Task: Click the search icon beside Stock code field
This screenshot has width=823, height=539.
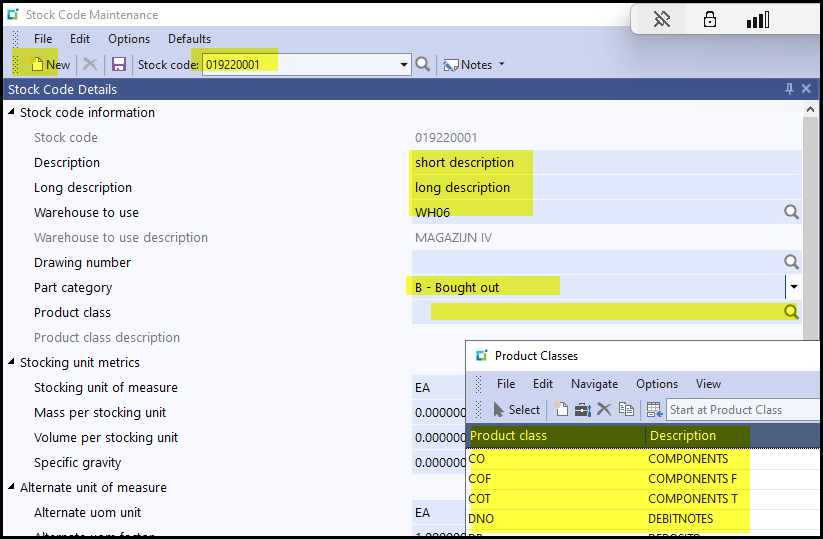Action: (x=423, y=64)
